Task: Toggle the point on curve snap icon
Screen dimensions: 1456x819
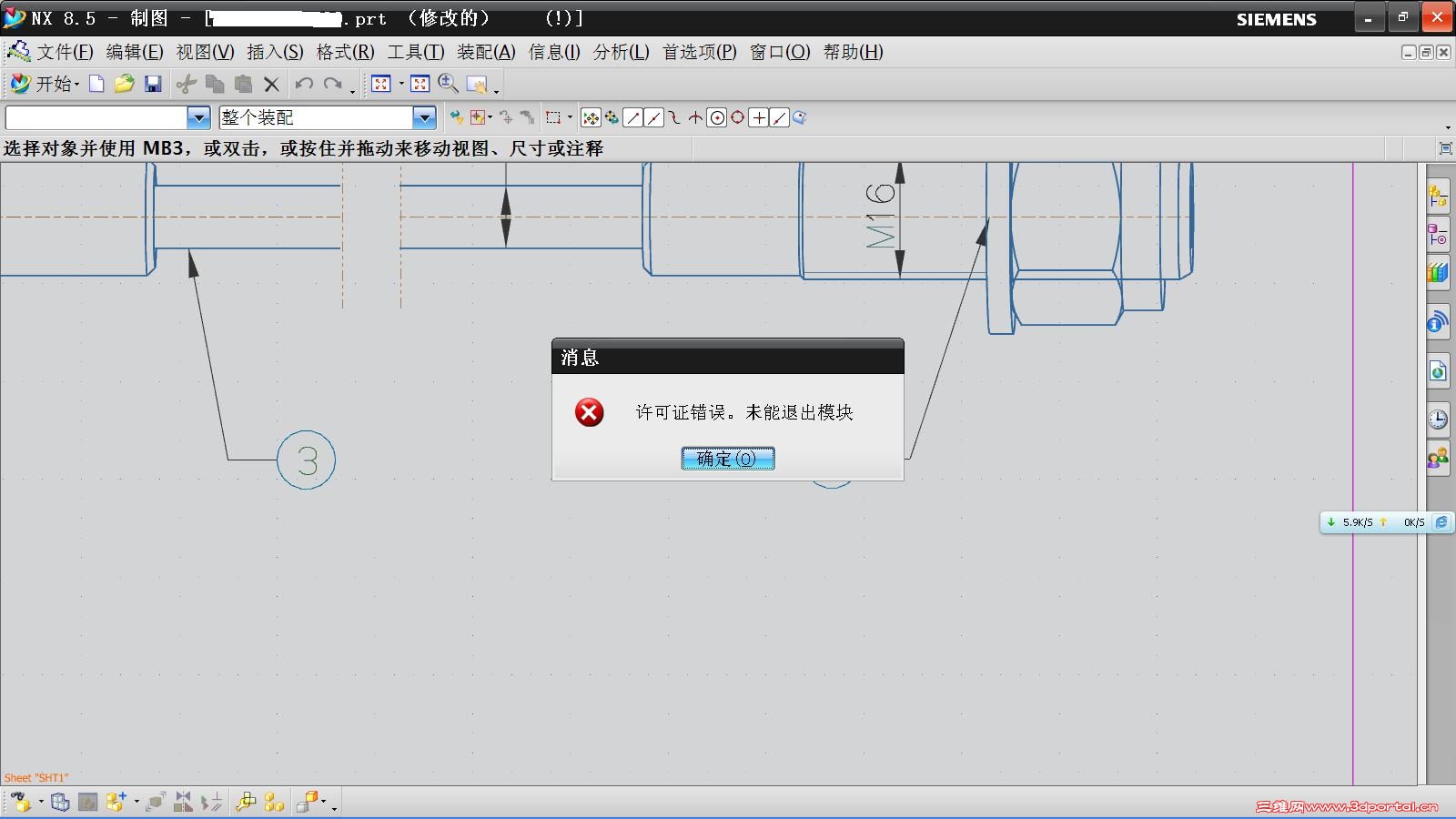Action: pos(780,117)
